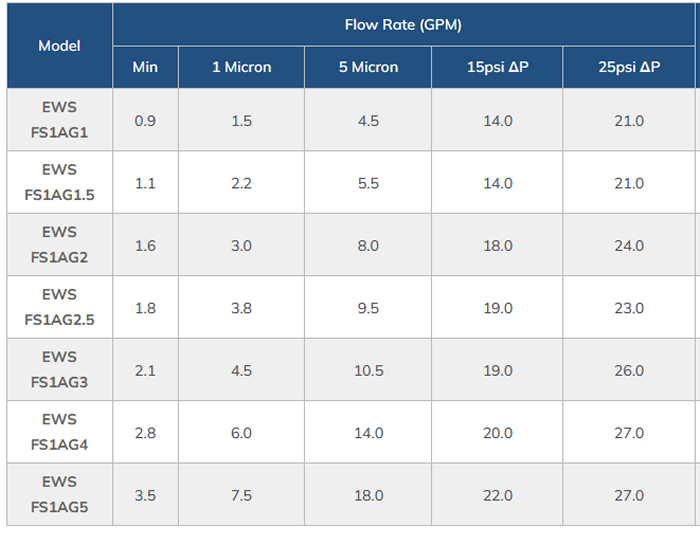The height and width of the screenshot is (545, 700).
Task: Select the EWS FS1AG1.5 model cell
Action: (59, 182)
